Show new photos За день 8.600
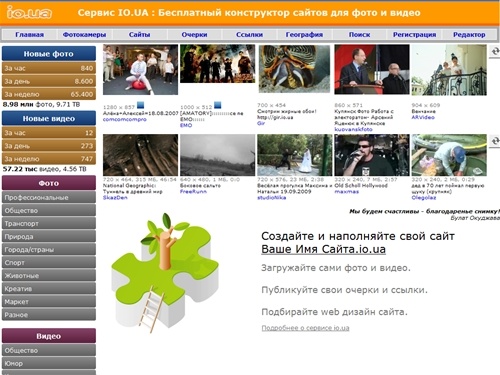Image resolution: width=500 pixels, height=375 pixels. (x=49, y=81)
